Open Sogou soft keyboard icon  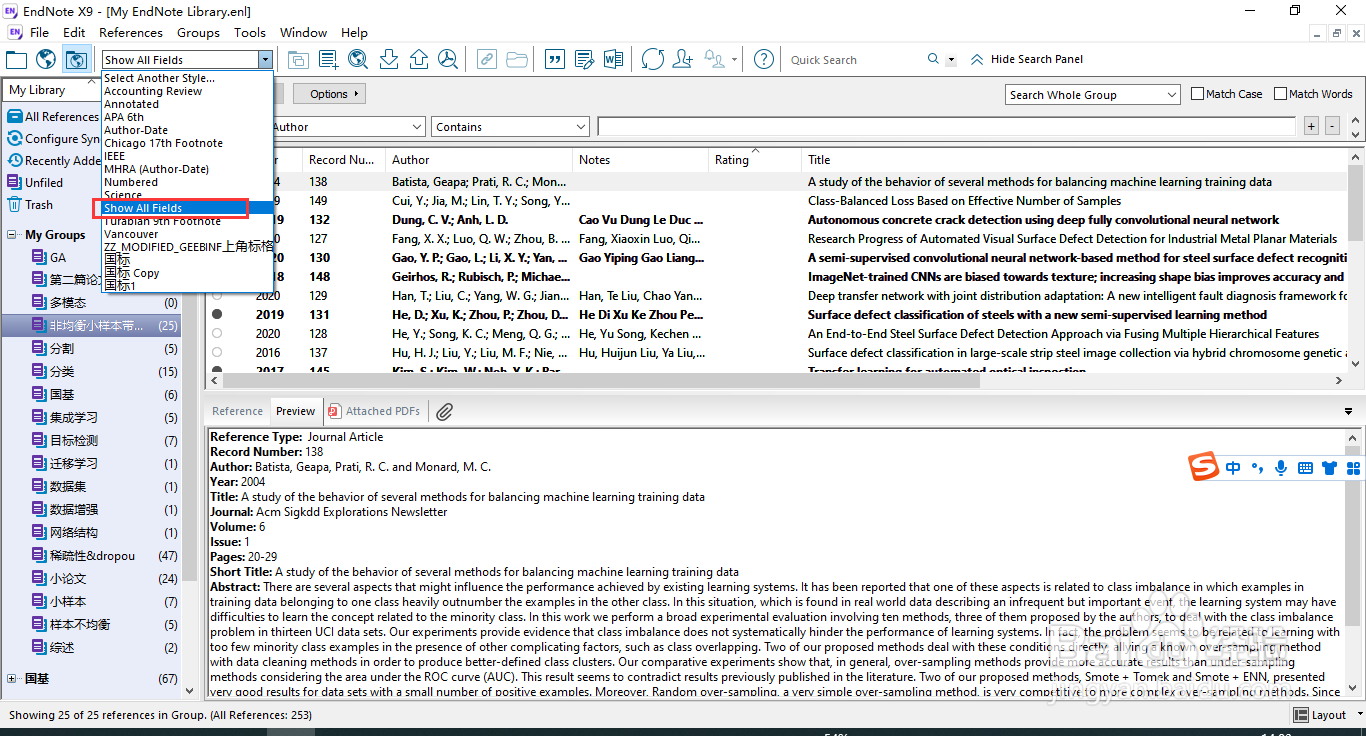[x=1305, y=467]
